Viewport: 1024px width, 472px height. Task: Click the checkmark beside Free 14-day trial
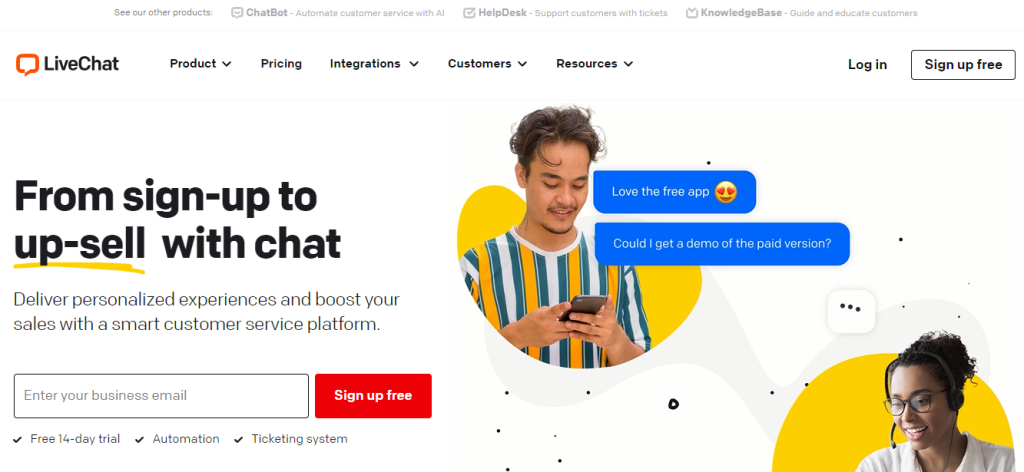coord(18,439)
